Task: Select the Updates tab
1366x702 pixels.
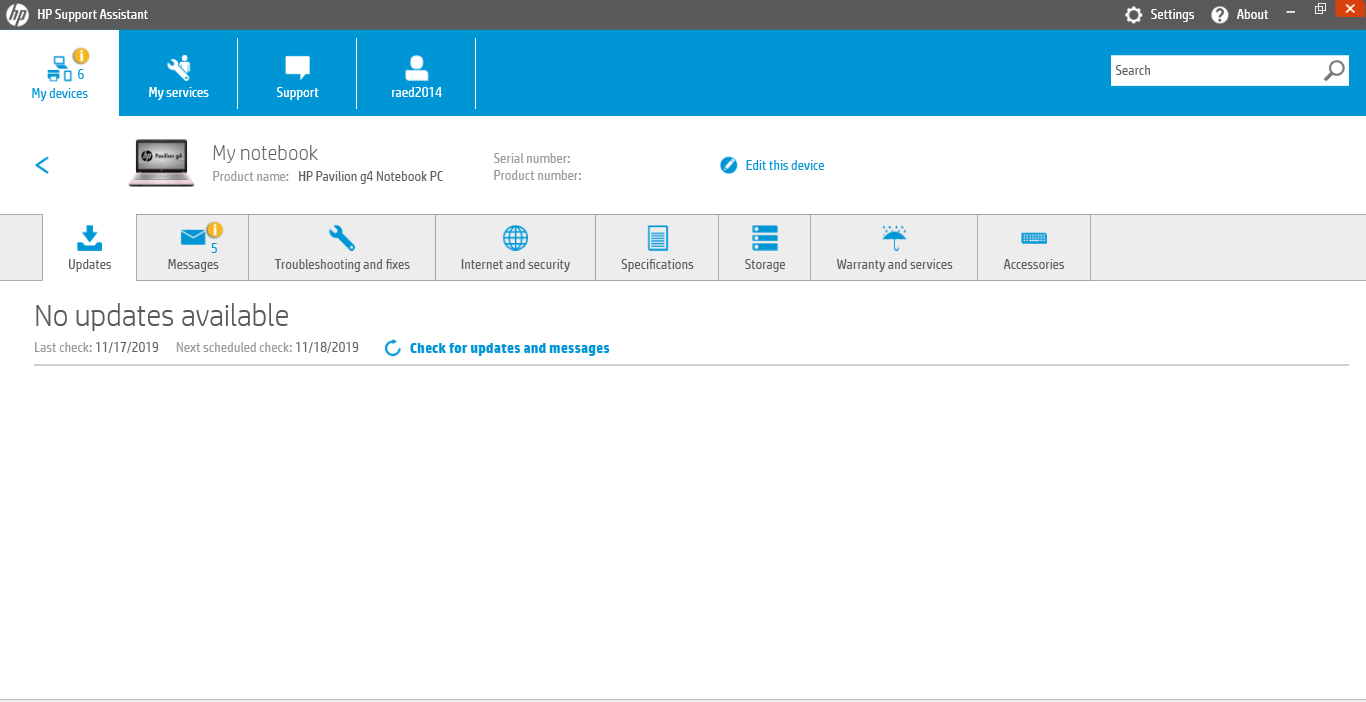Action: (x=89, y=247)
